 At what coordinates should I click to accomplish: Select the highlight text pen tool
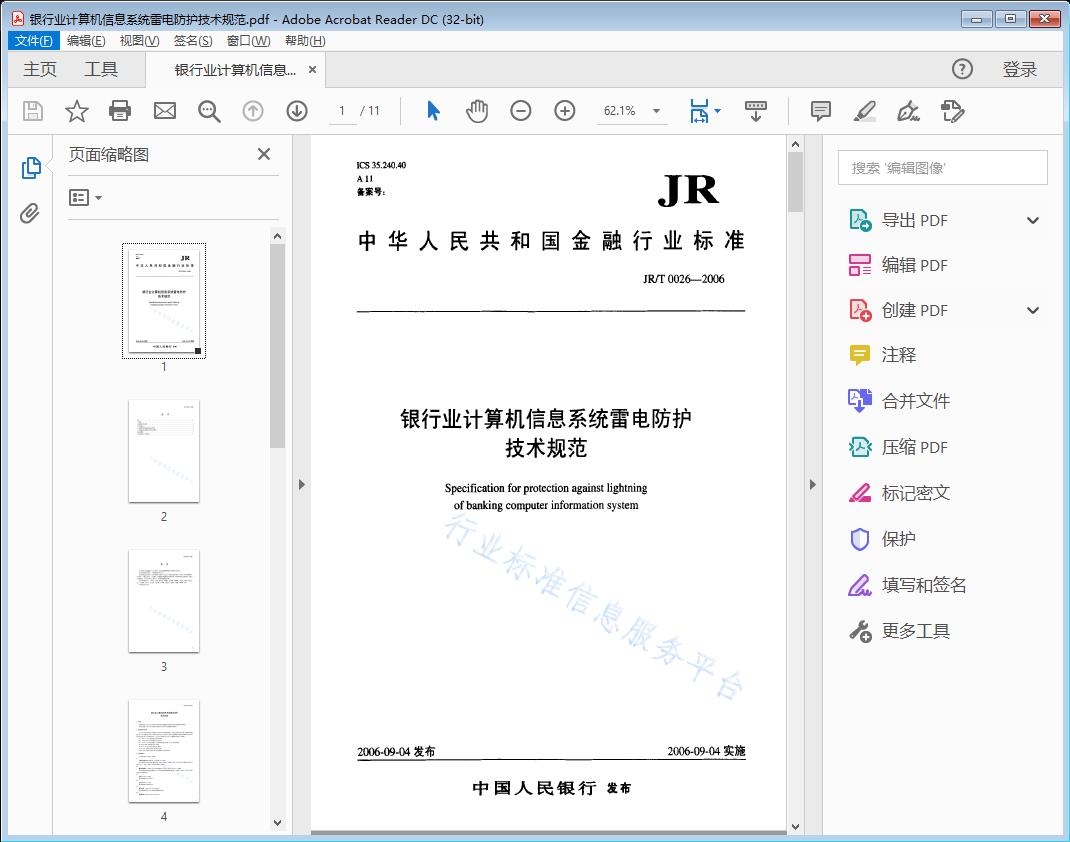coord(864,111)
